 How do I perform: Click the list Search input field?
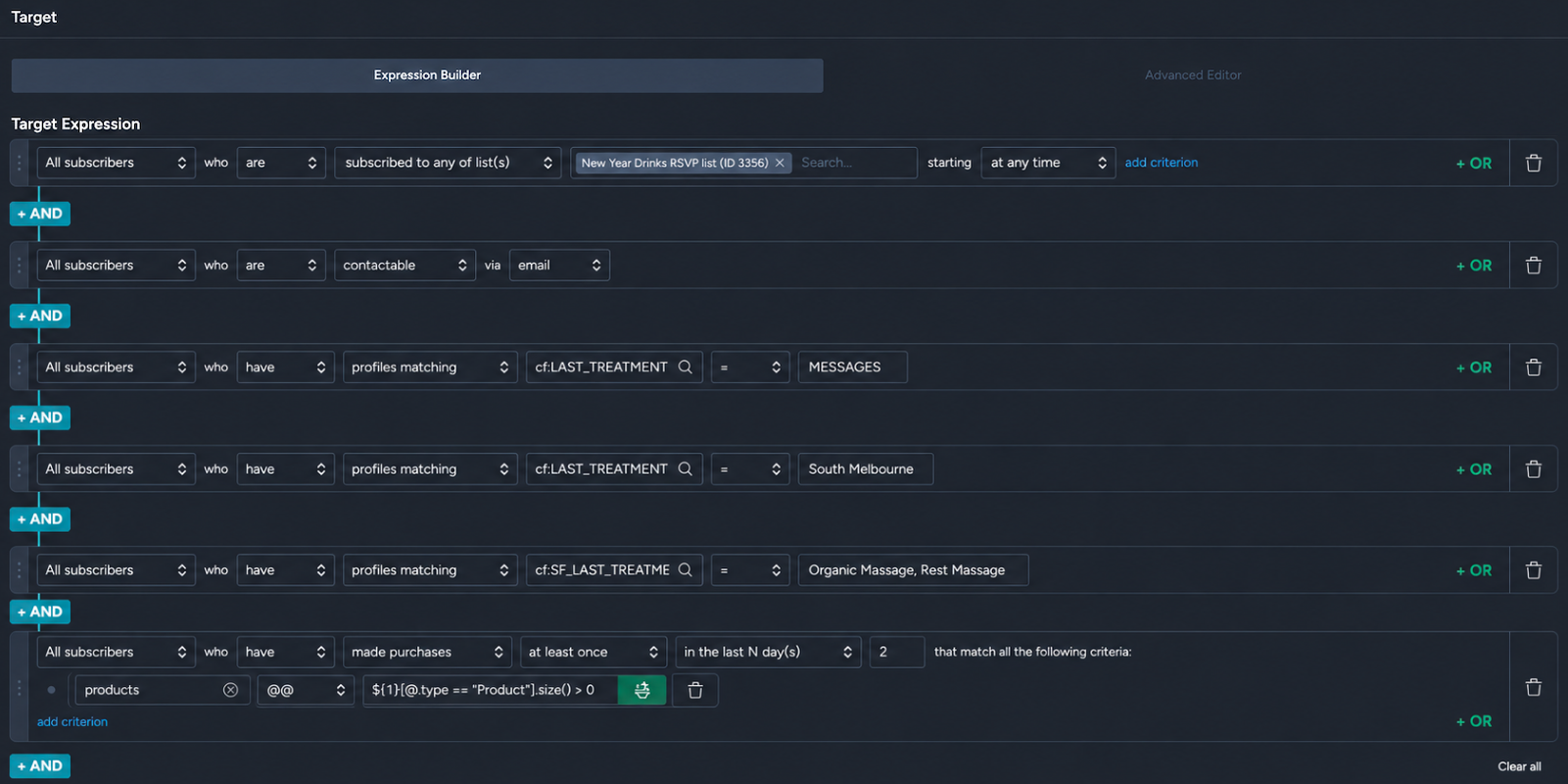[854, 163]
